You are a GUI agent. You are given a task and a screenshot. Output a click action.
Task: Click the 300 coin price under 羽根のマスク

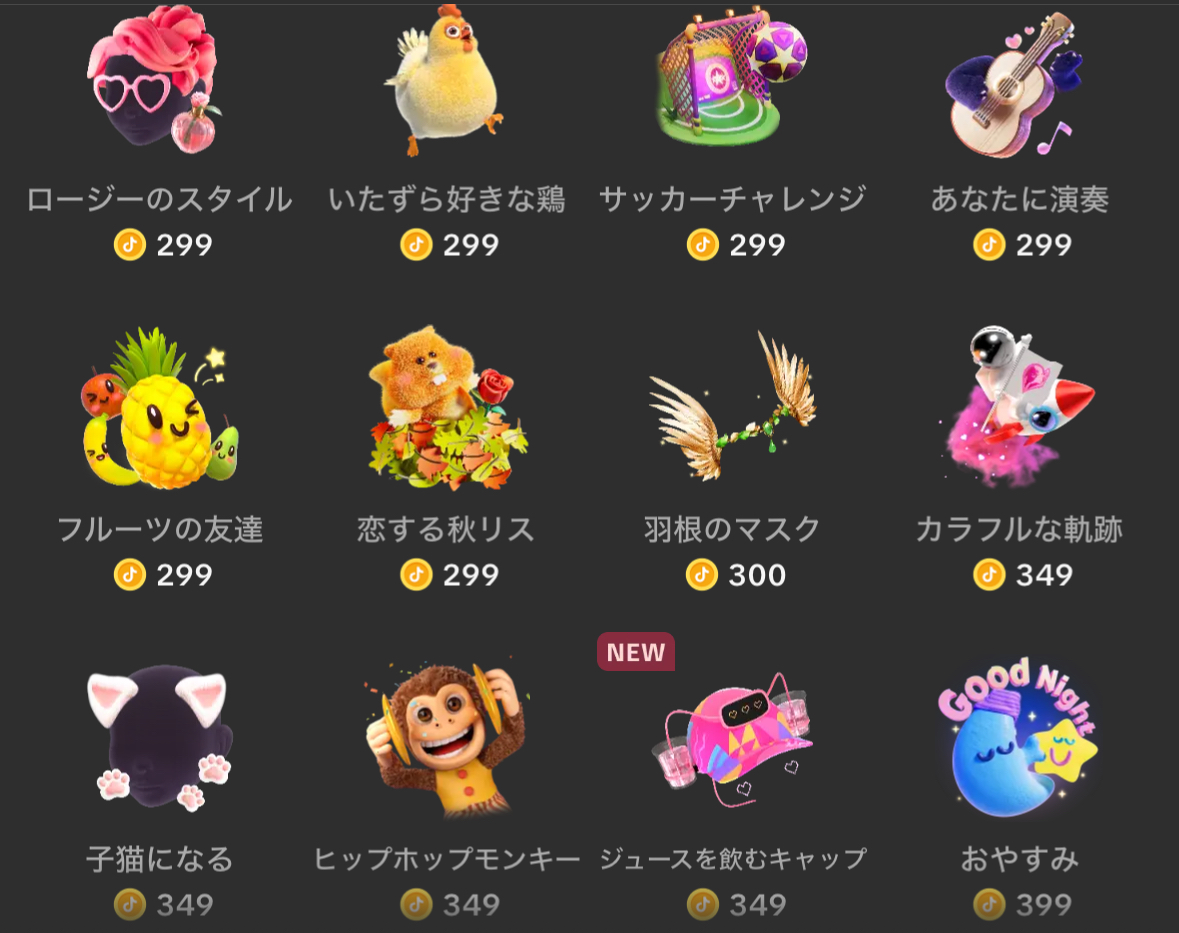pyautogui.click(x=756, y=575)
